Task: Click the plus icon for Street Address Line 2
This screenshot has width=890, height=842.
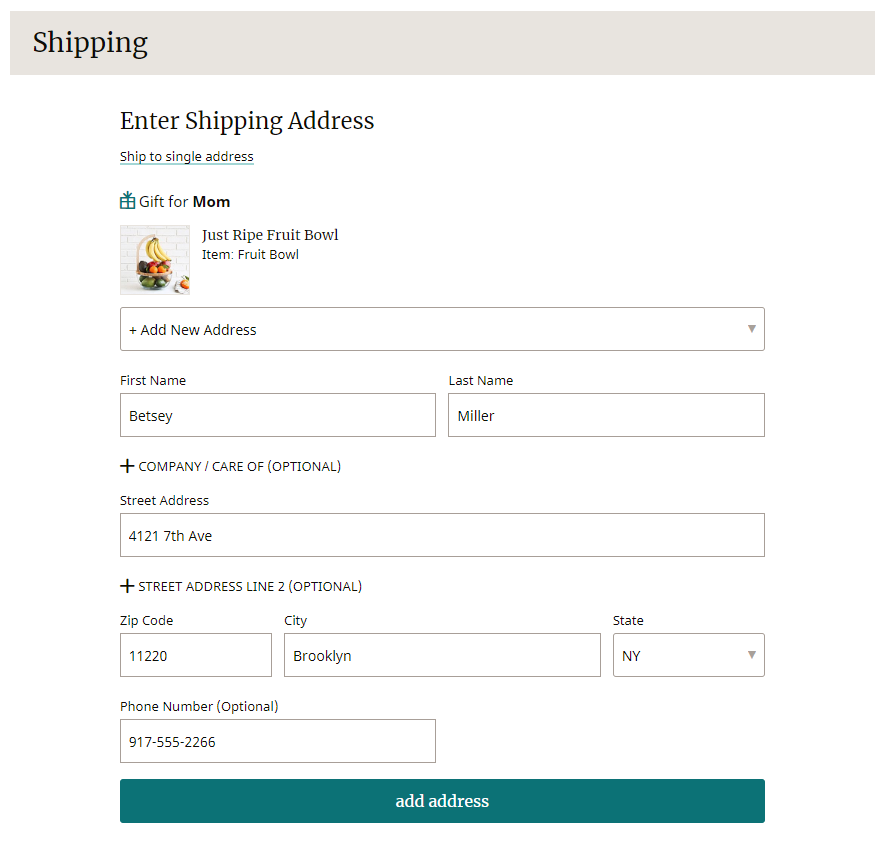Action: [127, 586]
